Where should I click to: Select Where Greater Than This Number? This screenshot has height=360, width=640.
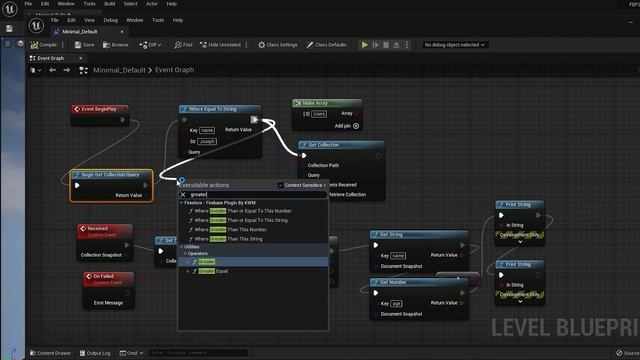pos(231,230)
